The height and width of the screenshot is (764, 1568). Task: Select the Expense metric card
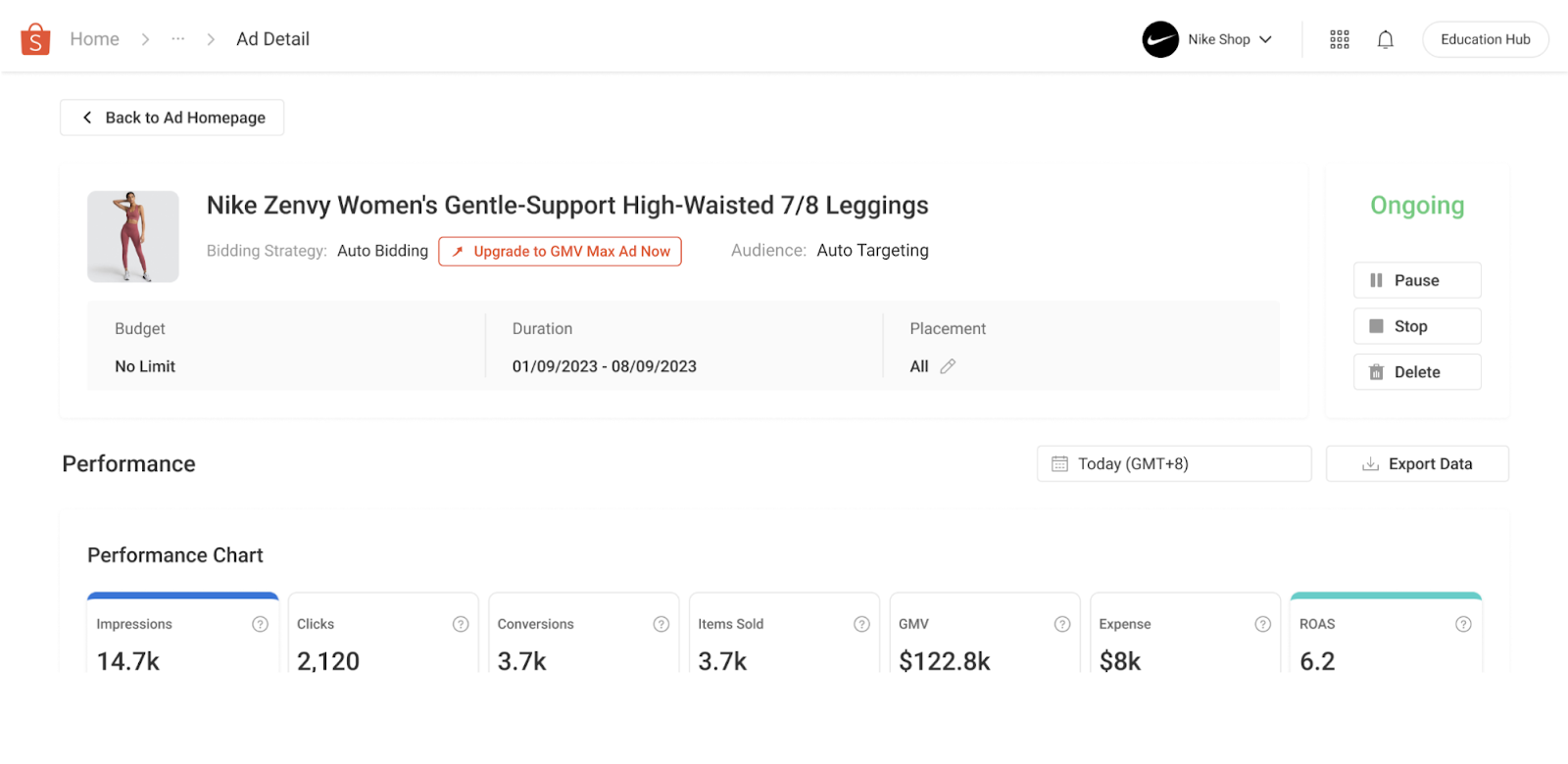1186,633
